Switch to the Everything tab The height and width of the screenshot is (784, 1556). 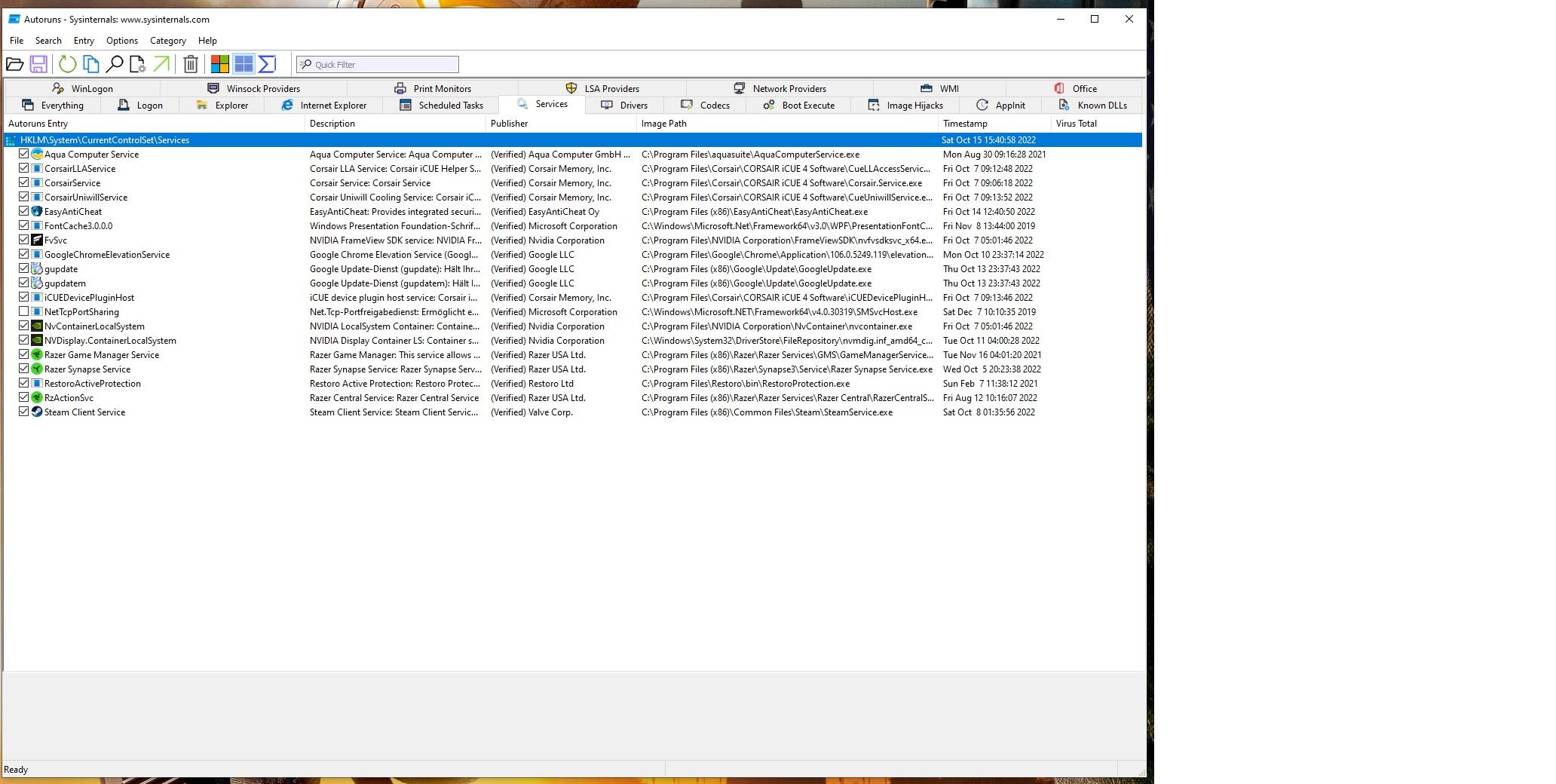pyautogui.click(x=53, y=106)
